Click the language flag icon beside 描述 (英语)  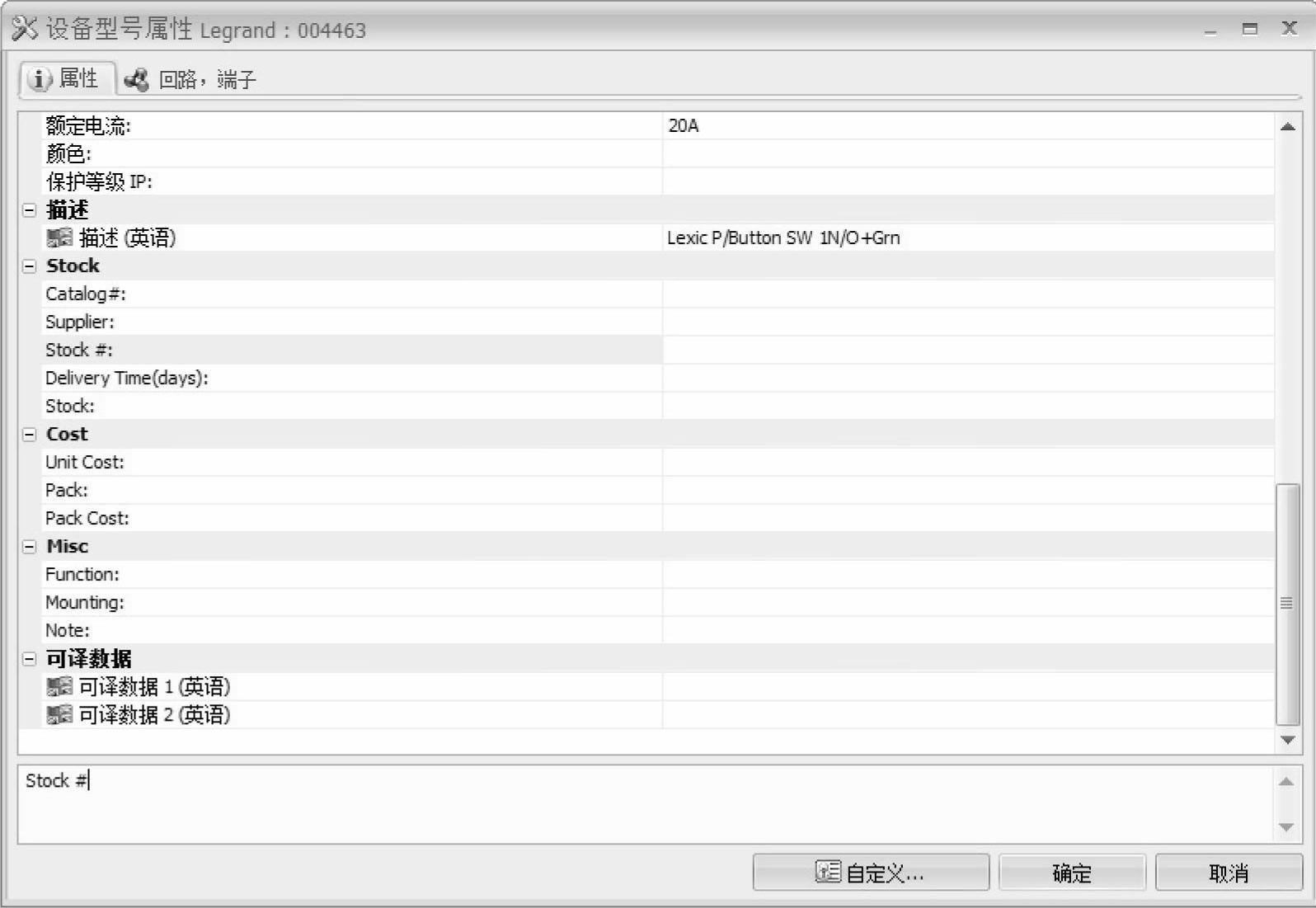tap(59, 238)
